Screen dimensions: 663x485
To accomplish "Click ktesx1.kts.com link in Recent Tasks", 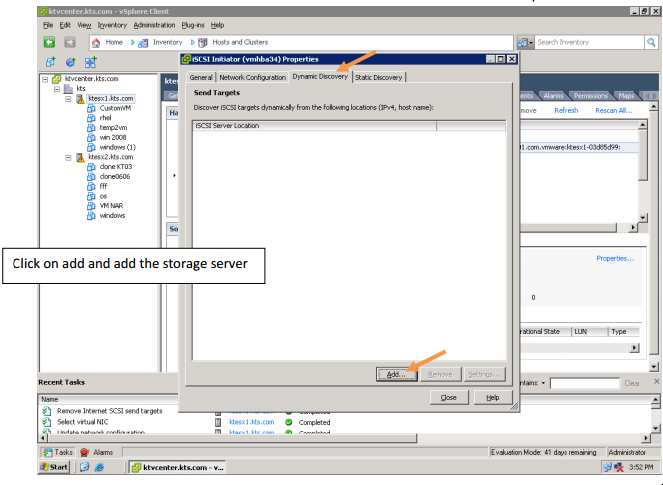I will pyautogui.click(x=252, y=422).
